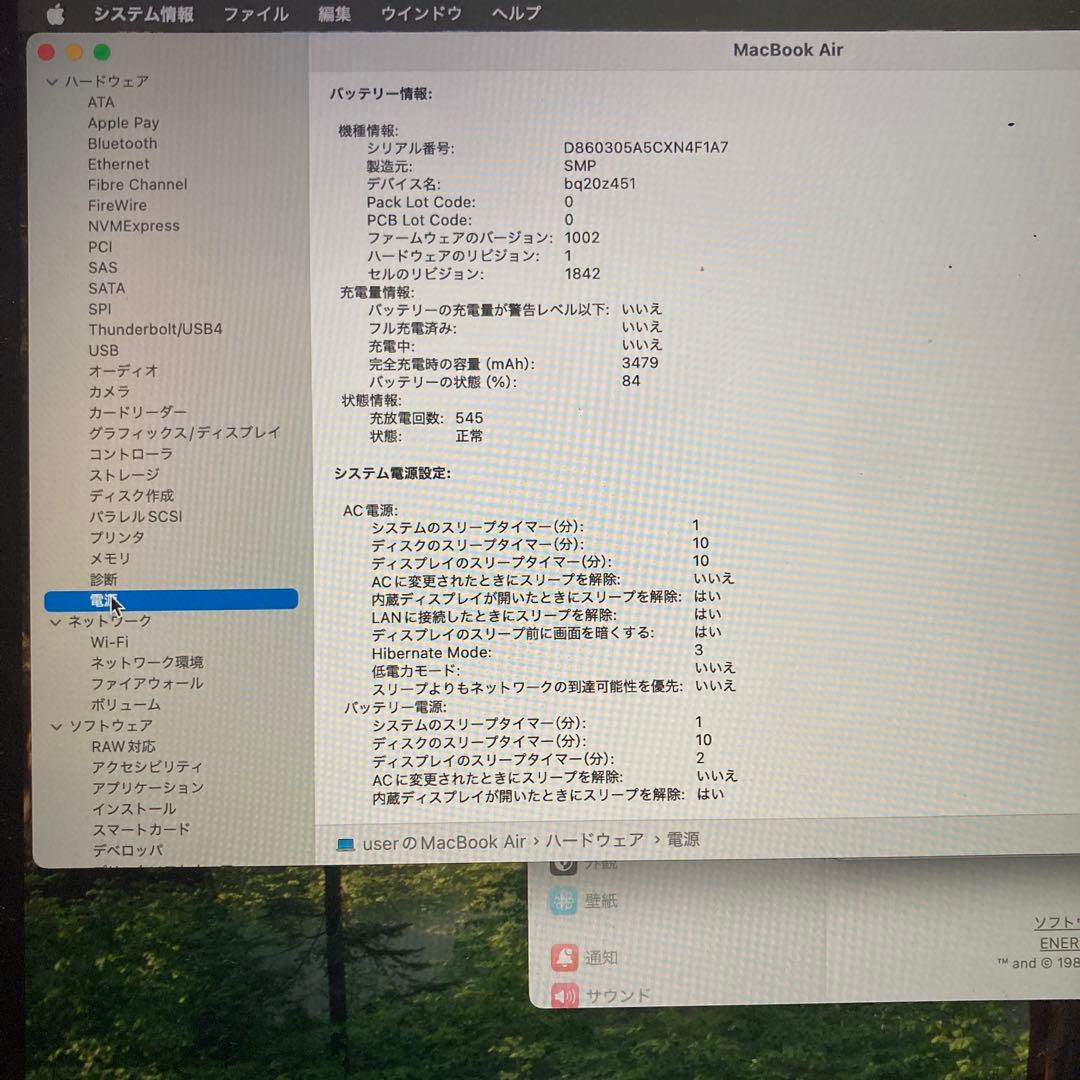Open the ウインドウ menu
Viewport: 1080px width, 1080px height.
(420, 14)
